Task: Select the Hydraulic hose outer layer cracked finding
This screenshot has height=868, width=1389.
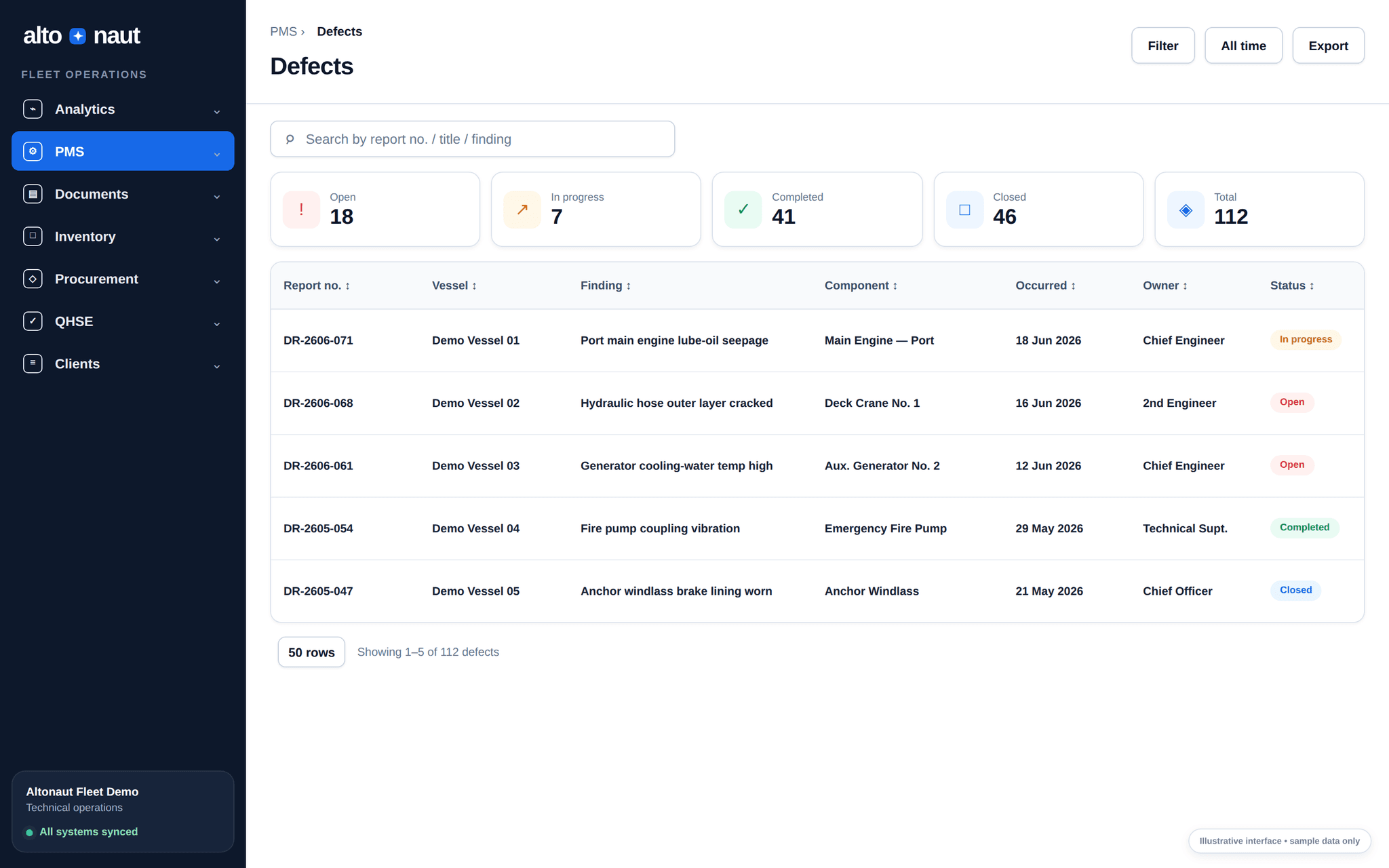Action: click(676, 403)
